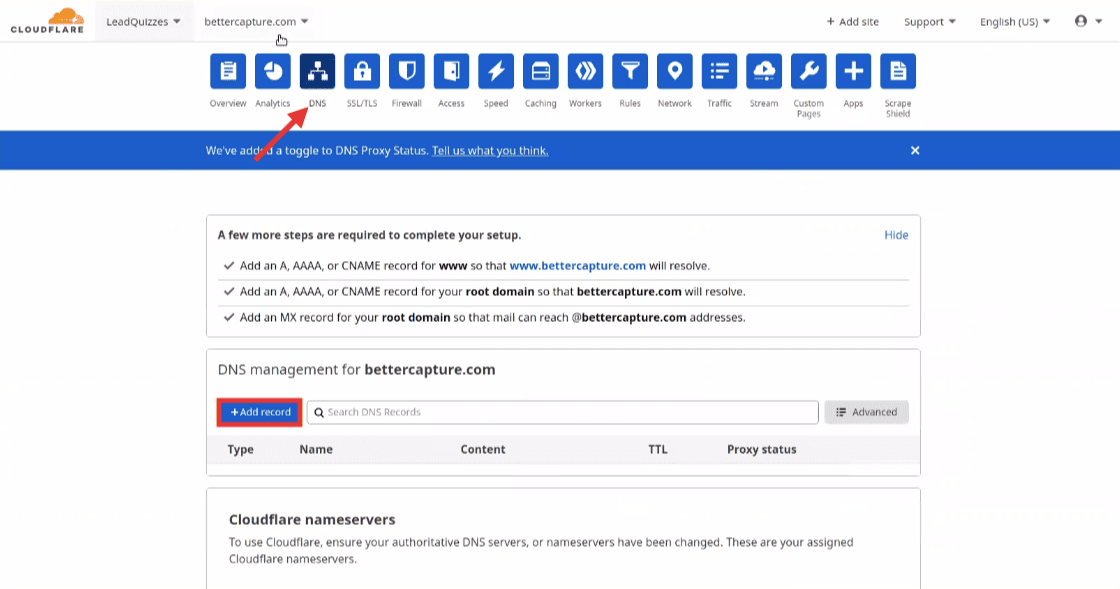
Task: Open the Access door icon
Action: pyautogui.click(x=451, y=71)
